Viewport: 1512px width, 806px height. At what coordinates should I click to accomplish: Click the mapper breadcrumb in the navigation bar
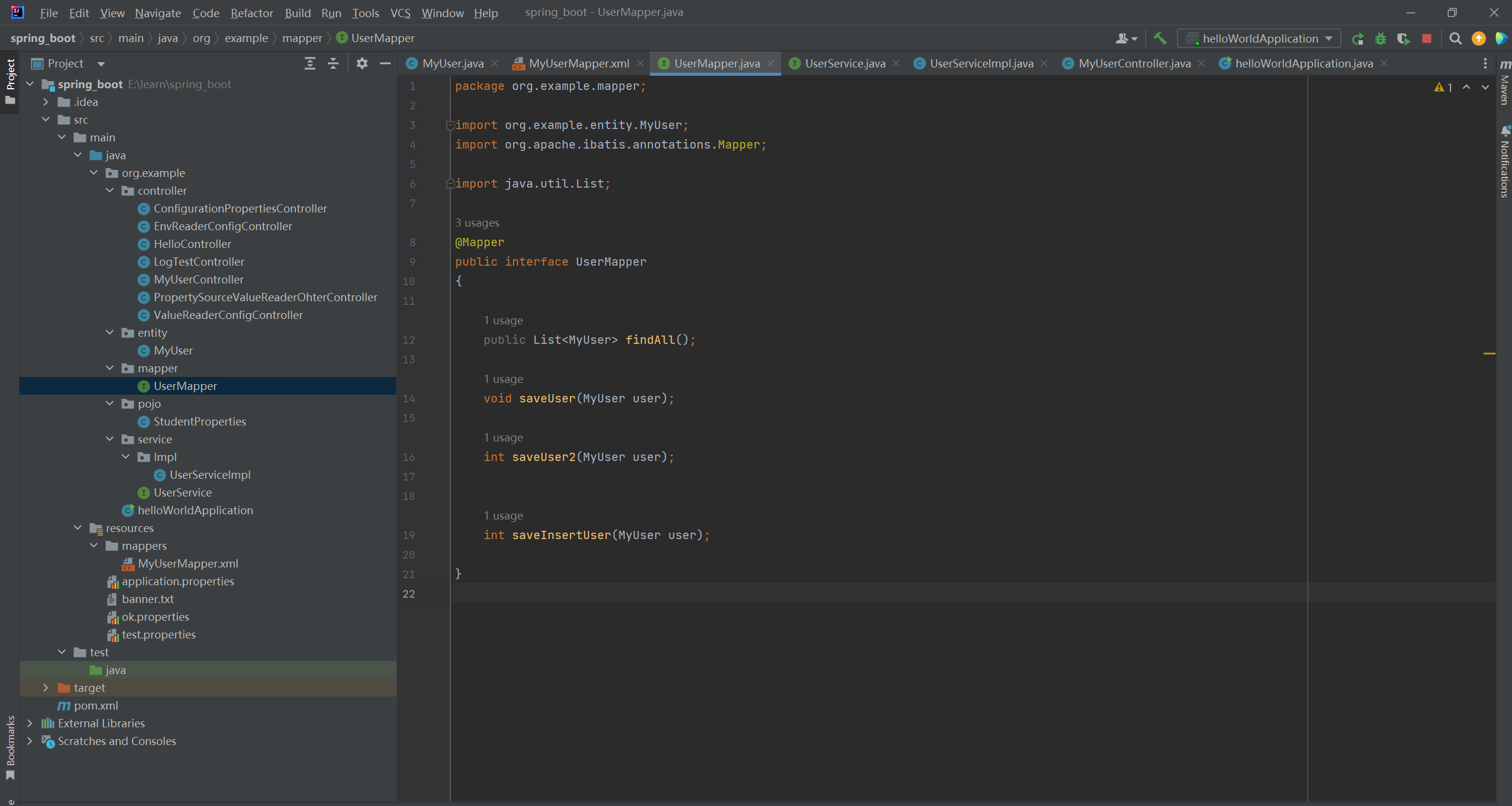[302, 38]
